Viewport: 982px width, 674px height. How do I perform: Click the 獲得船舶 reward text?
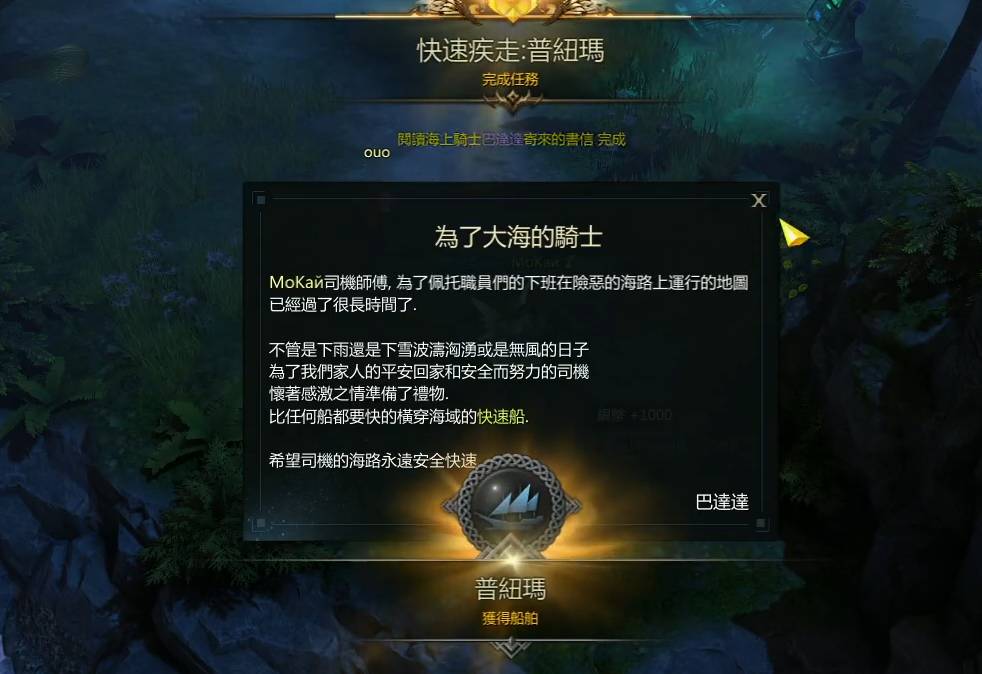tap(510, 618)
